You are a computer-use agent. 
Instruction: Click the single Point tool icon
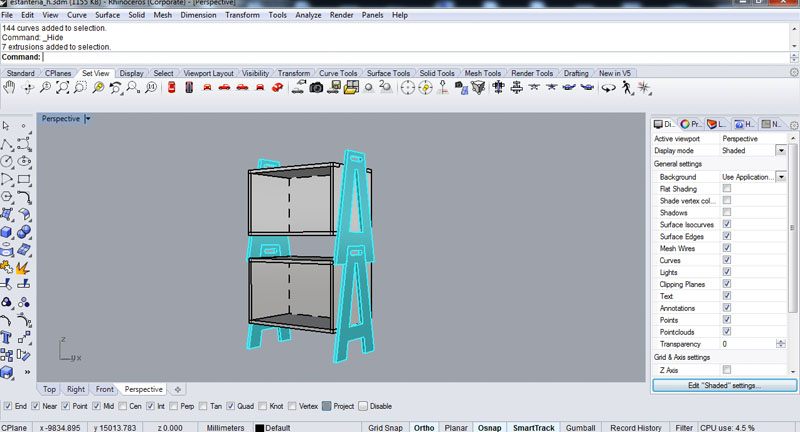tap(23, 125)
